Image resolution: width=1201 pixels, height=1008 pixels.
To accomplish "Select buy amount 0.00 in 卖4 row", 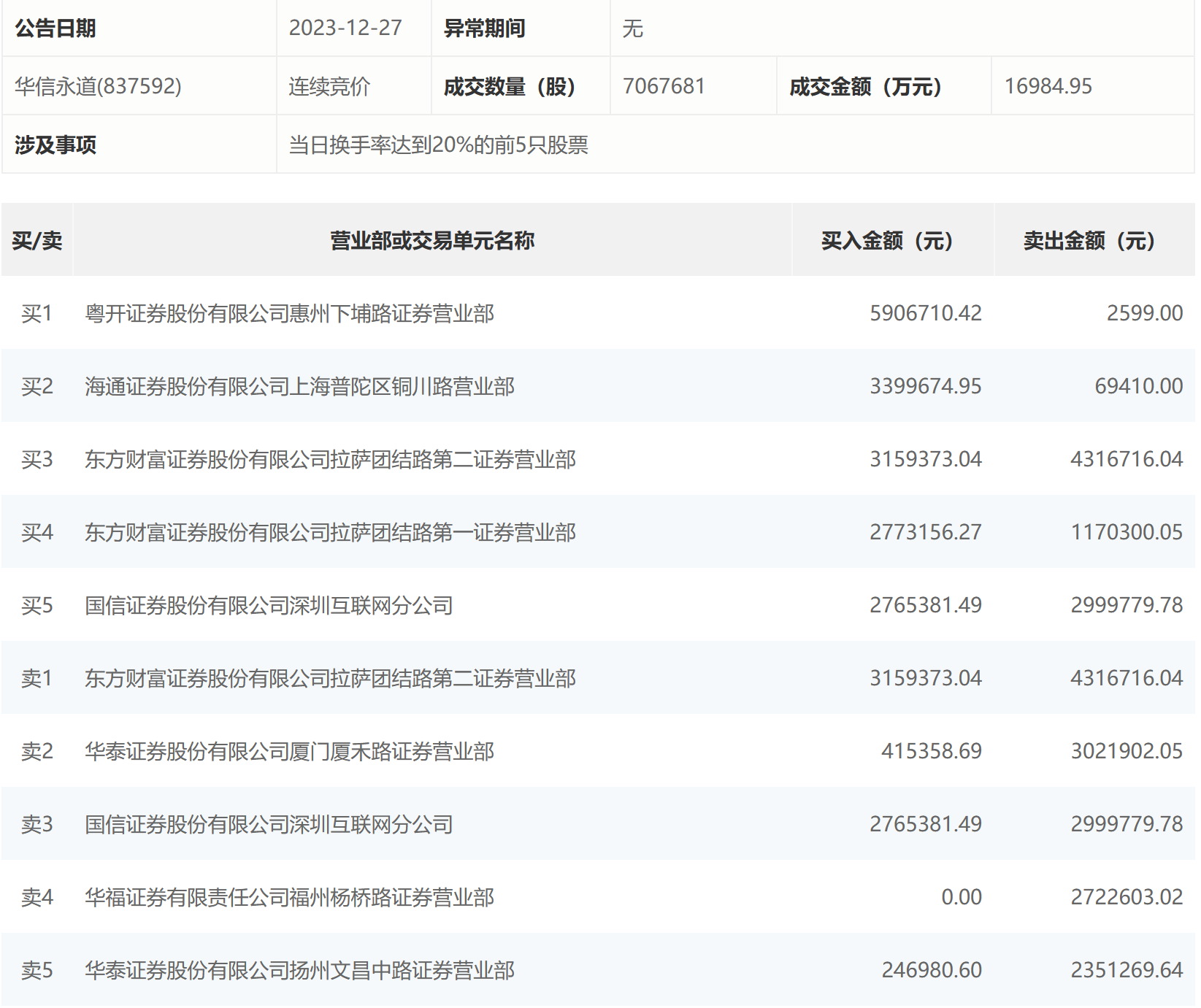I will 962,897.
